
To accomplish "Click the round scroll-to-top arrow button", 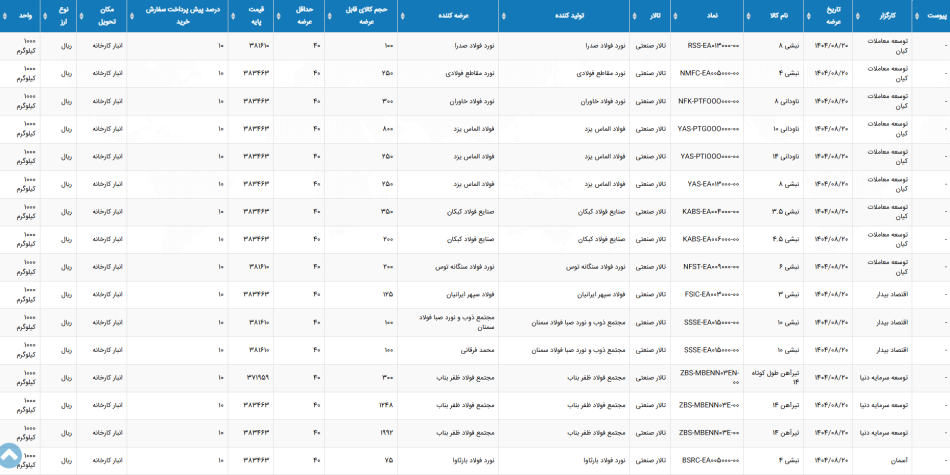I will [9, 455].
